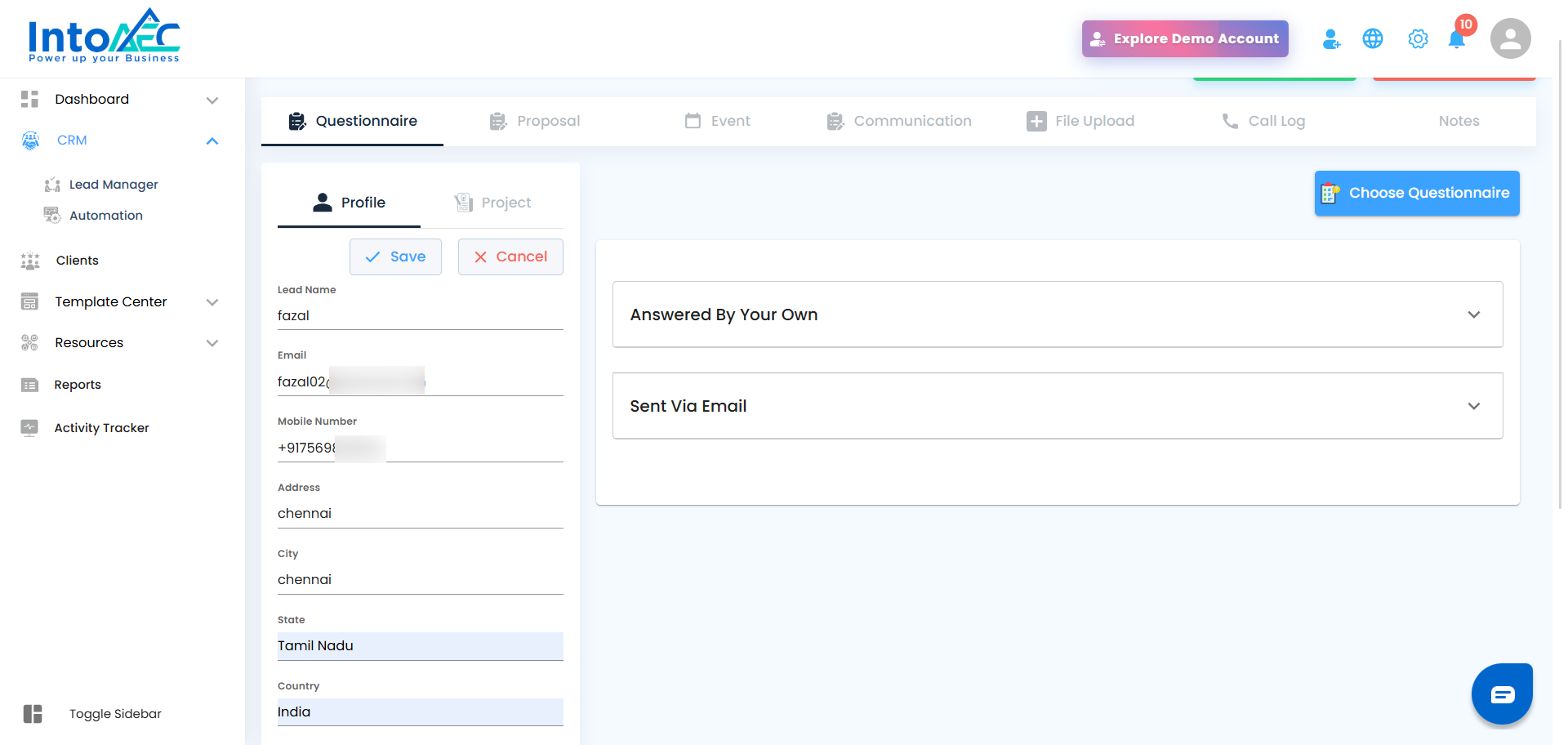The width and height of the screenshot is (1568, 745).
Task: Click the language globe icon
Action: 1373,38
